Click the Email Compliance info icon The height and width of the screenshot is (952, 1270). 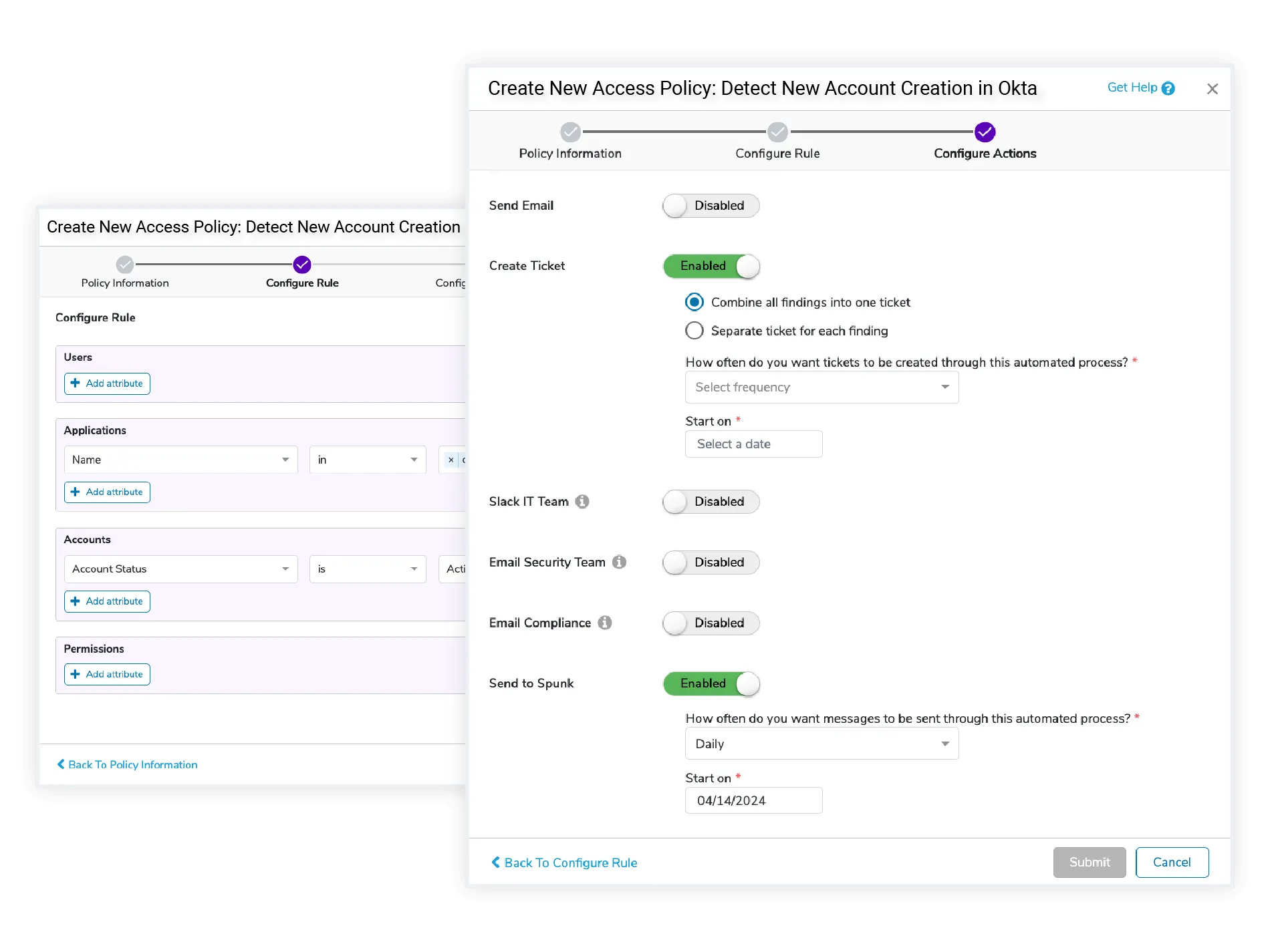coord(605,623)
